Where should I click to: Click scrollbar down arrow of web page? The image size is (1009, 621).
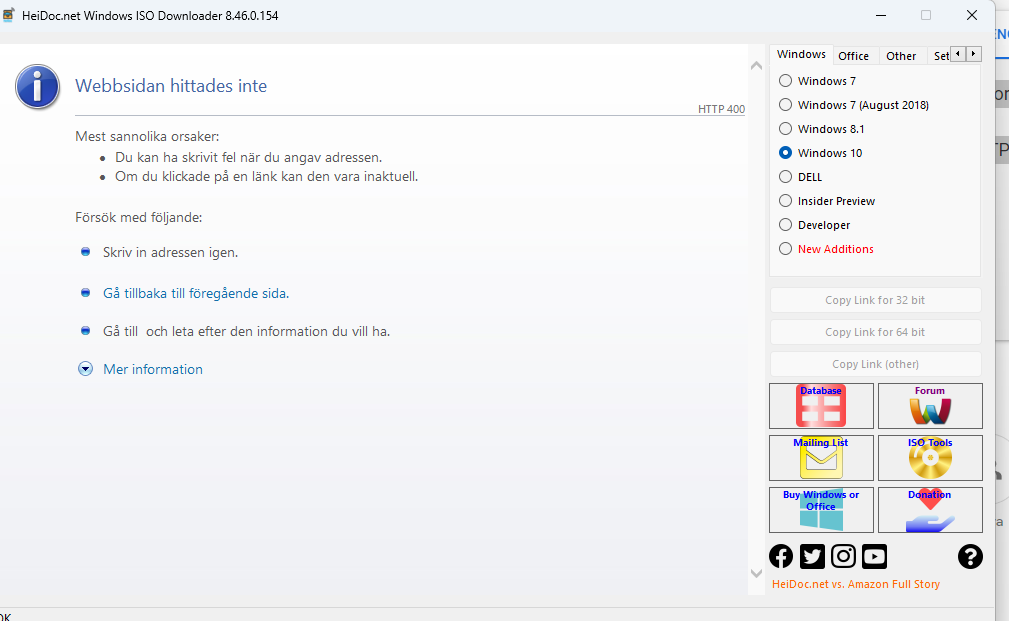pyautogui.click(x=756, y=573)
